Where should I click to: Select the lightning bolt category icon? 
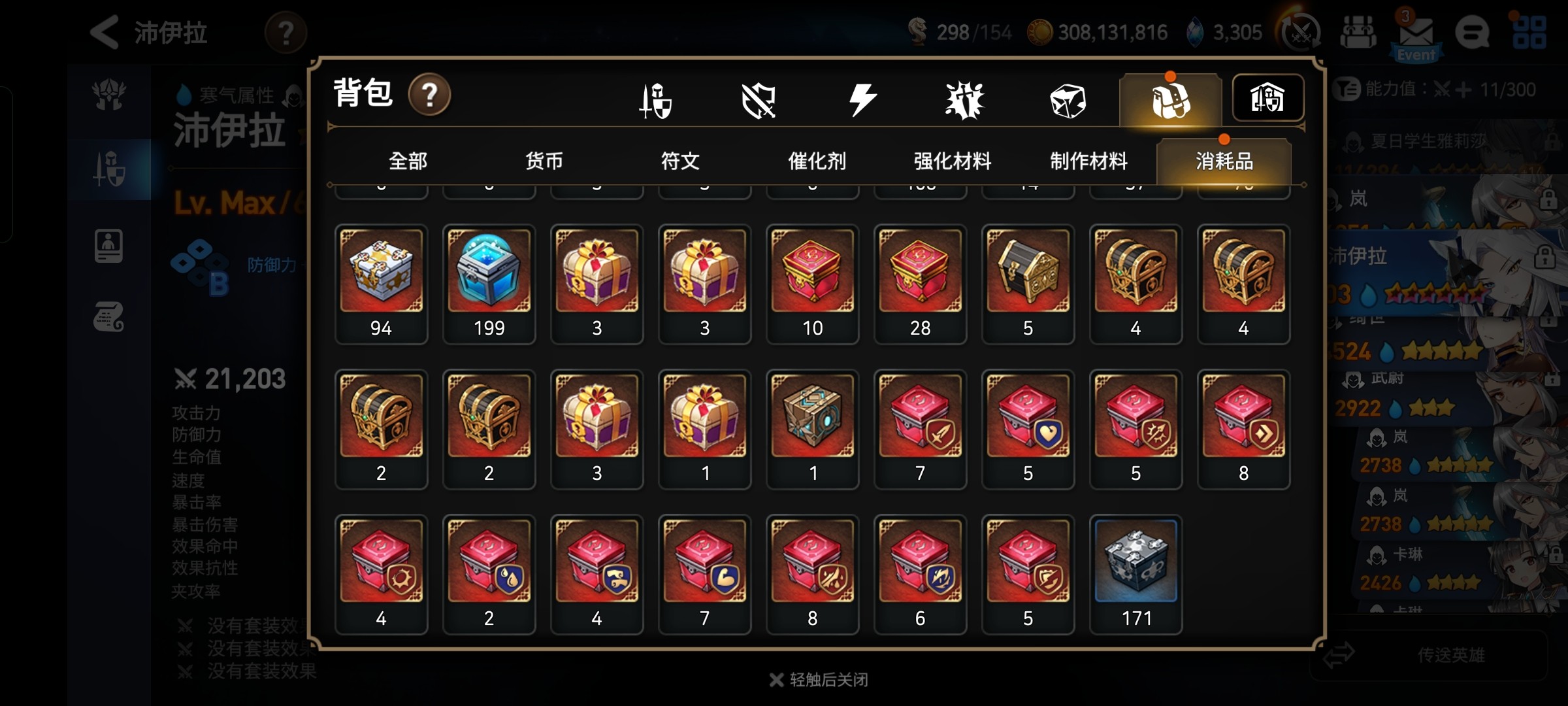[862, 100]
